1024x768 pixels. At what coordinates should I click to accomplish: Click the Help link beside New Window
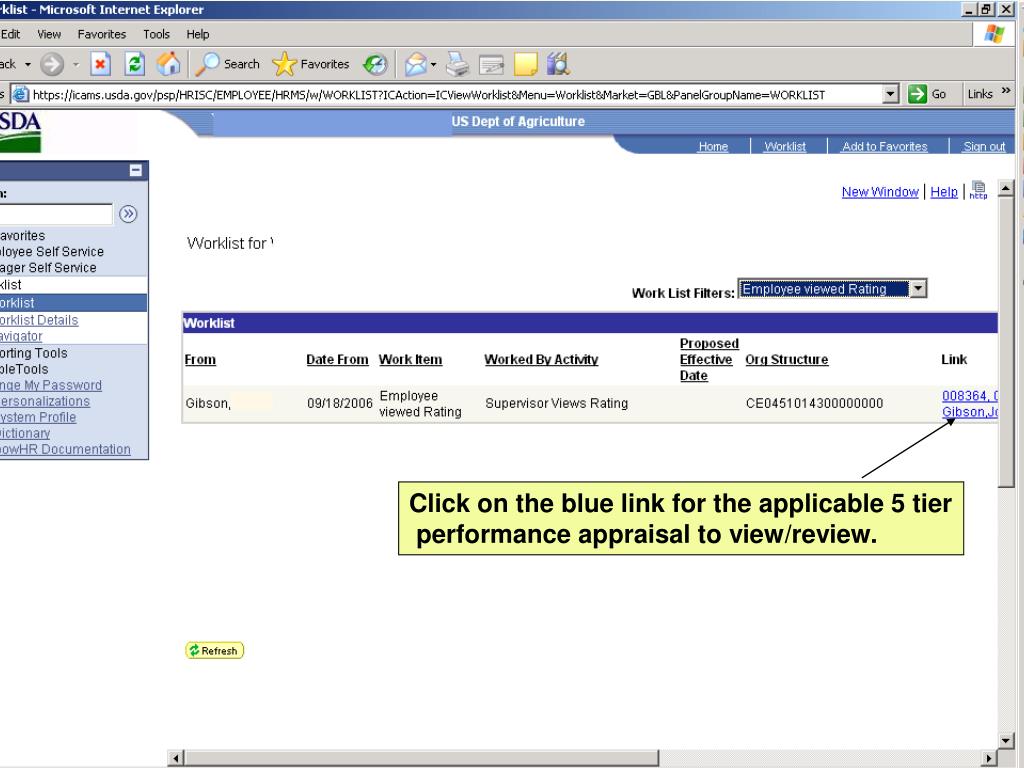click(944, 192)
